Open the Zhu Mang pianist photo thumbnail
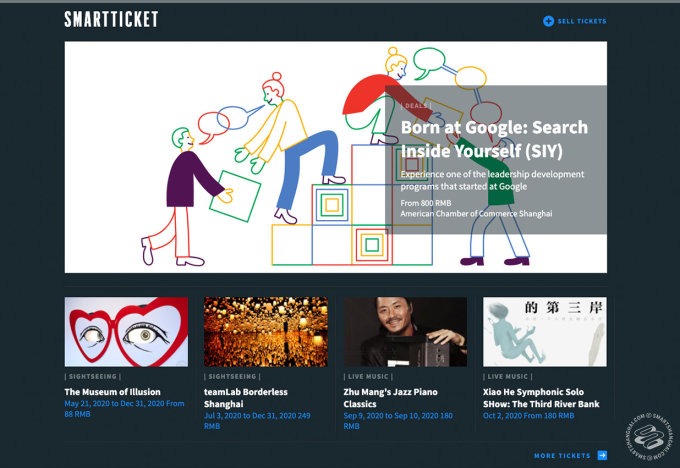The width and height of the screenshot is (680, 468). (405, 331)
